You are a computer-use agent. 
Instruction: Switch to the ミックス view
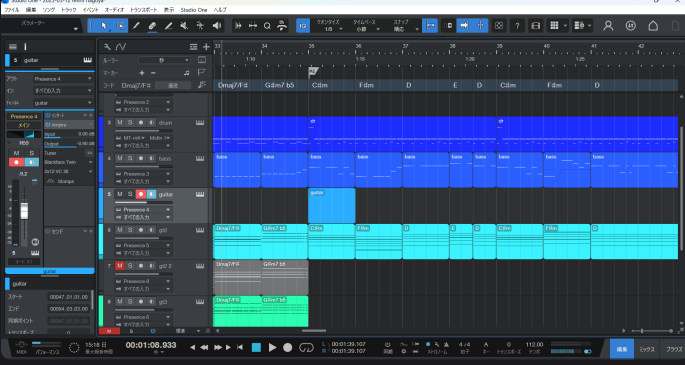647,349
